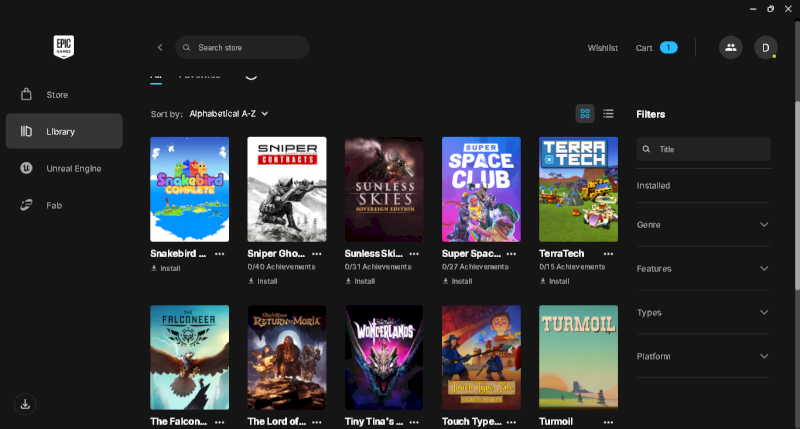Click the Snakebird title text

point(178,254)
